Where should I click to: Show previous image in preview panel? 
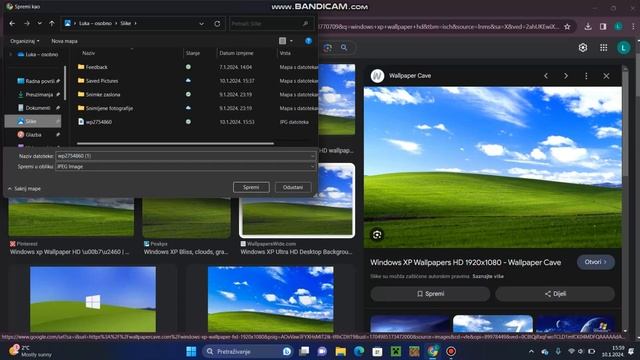(x=546, y=76)
